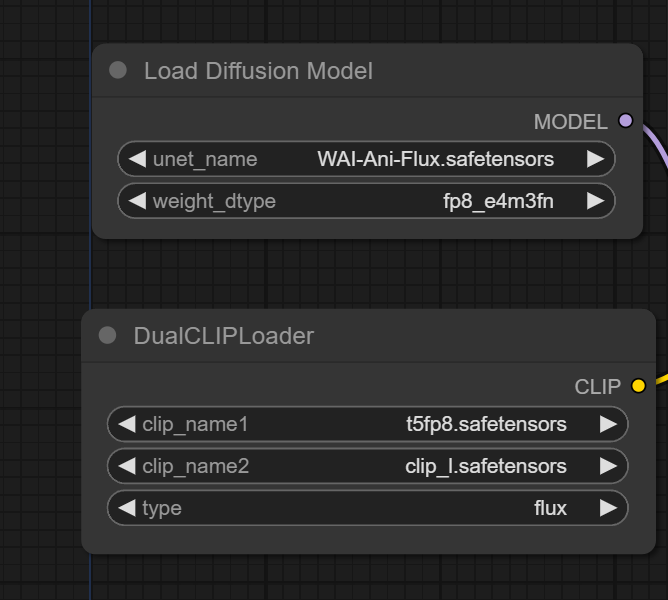Click previous arrow on unet_name field
Image resolution: width=668 pixels, height=600 pixels.
tap(136, 159)
